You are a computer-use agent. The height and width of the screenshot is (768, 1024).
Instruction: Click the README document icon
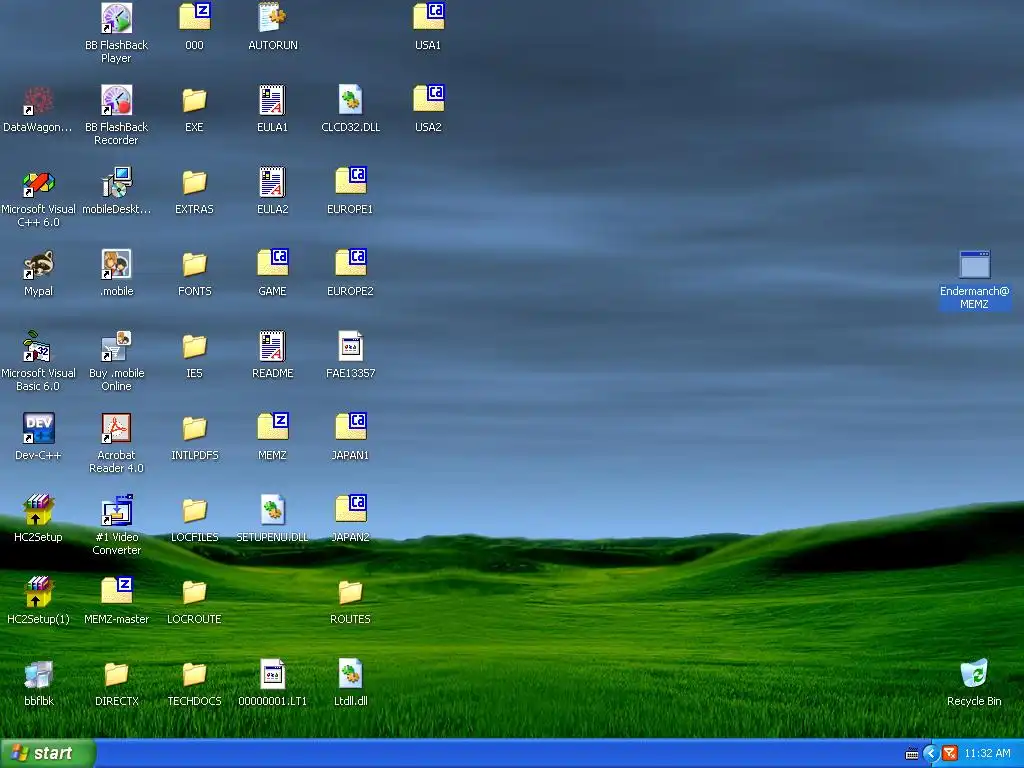tap(272, 346)
